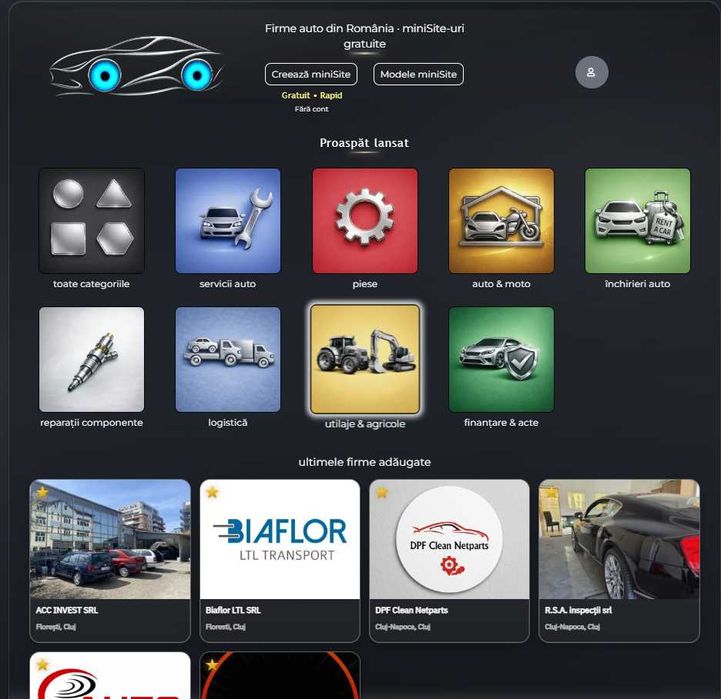
Task: Click Firme auto din România title
Action: click(x=364, y=36)
